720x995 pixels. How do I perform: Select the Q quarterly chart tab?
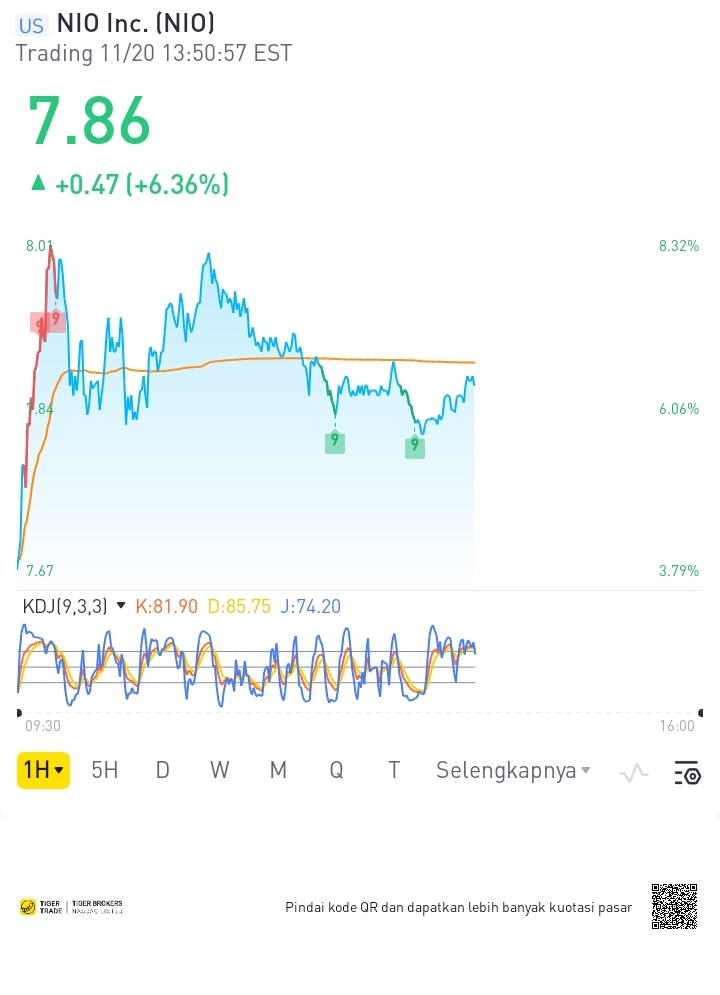point(336,770)
